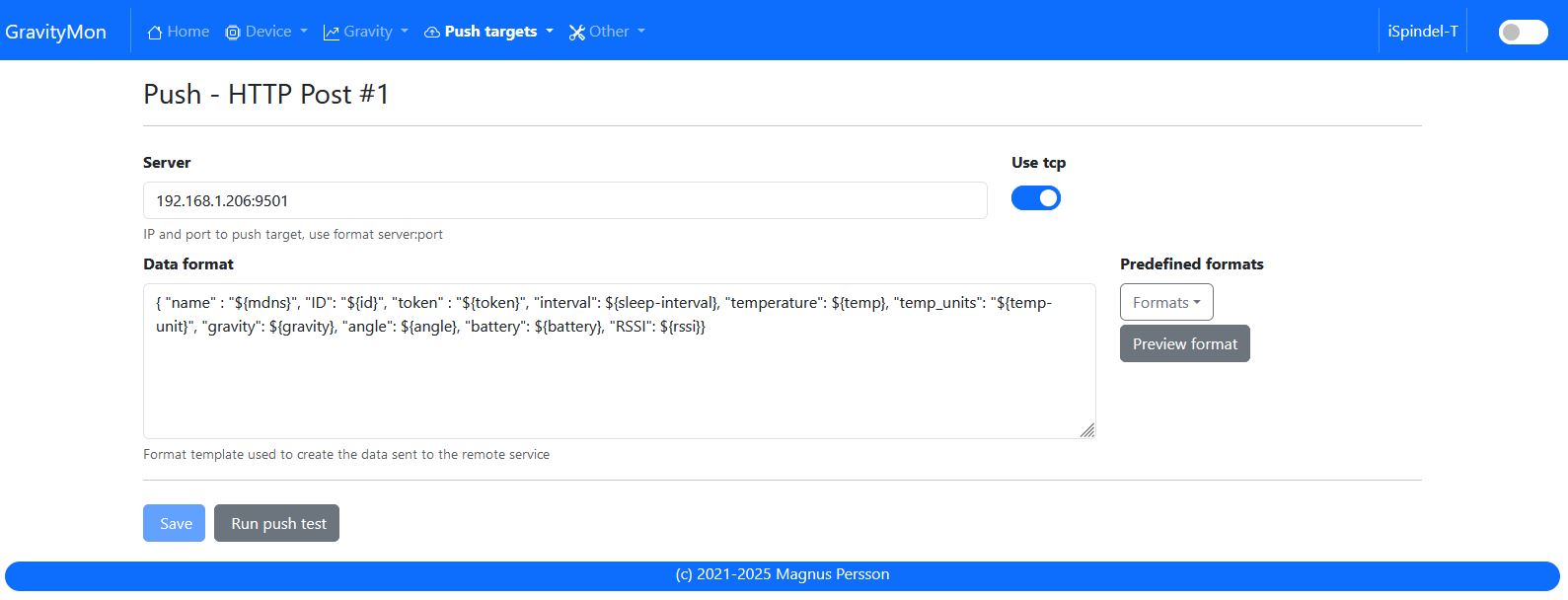Open the Push targets menu
This screenshot has width=1568, height=600.
(x=490, y=32)
